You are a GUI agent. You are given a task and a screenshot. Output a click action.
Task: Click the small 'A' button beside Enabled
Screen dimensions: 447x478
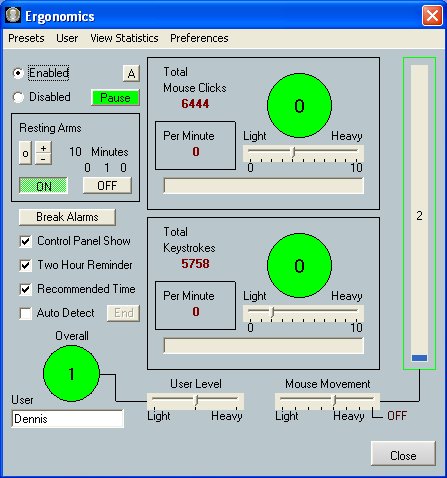(131, 73)
